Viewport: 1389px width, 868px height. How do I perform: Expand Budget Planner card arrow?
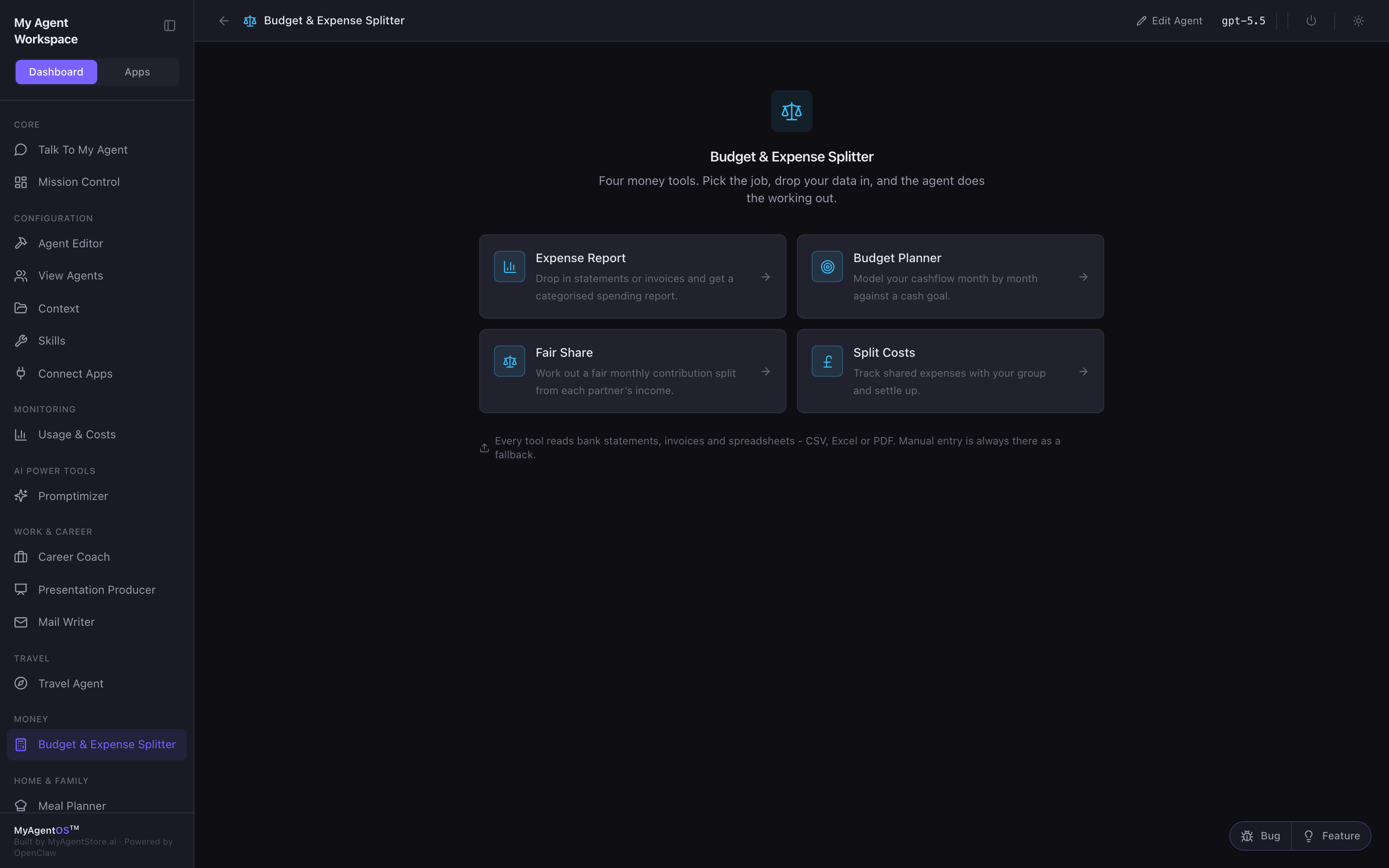tap(1083, 277)
